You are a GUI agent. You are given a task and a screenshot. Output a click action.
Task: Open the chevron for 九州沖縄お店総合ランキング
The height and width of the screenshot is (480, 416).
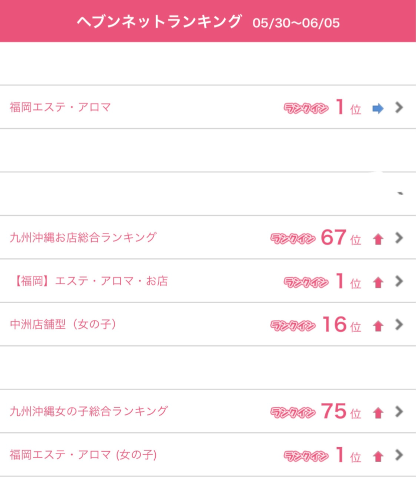coord(399,238)
